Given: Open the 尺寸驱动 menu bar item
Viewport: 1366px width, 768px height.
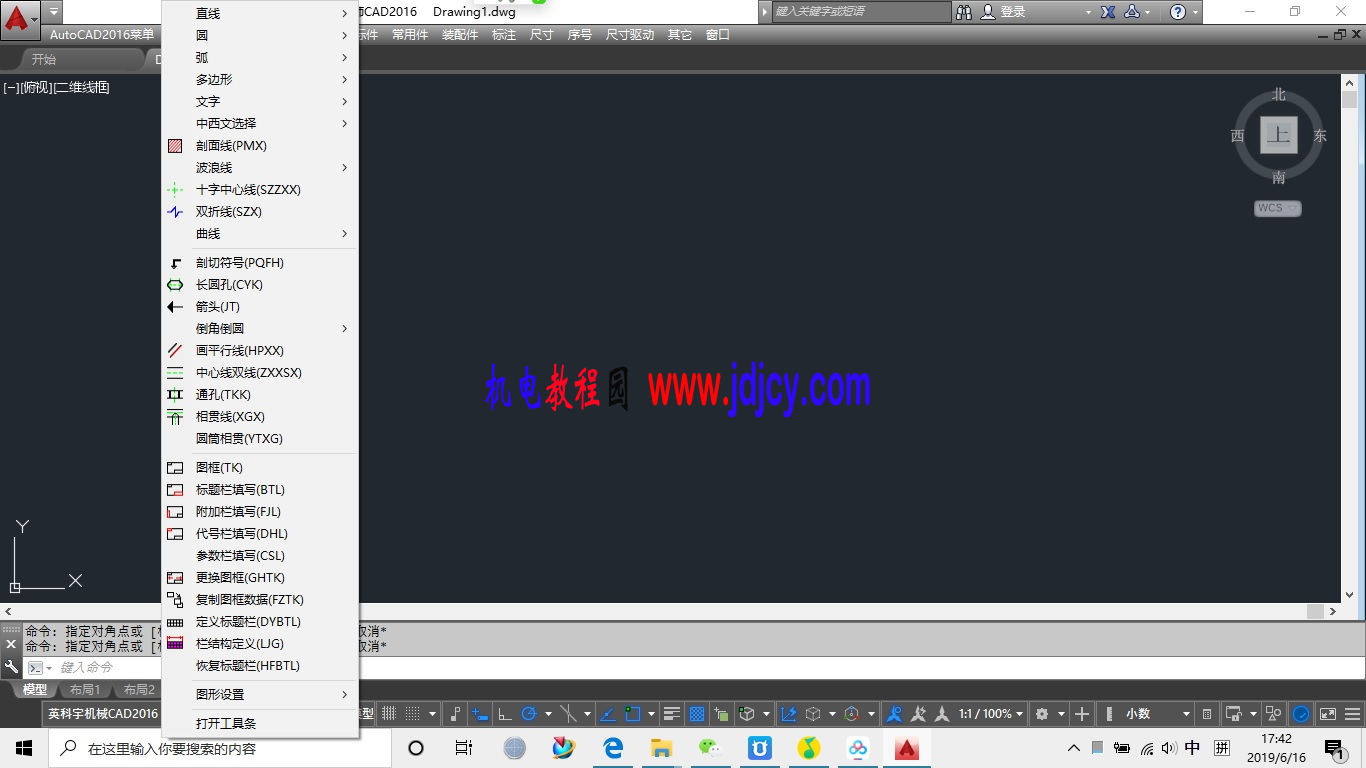Looking at the screenshot, I should coord(630,34).
